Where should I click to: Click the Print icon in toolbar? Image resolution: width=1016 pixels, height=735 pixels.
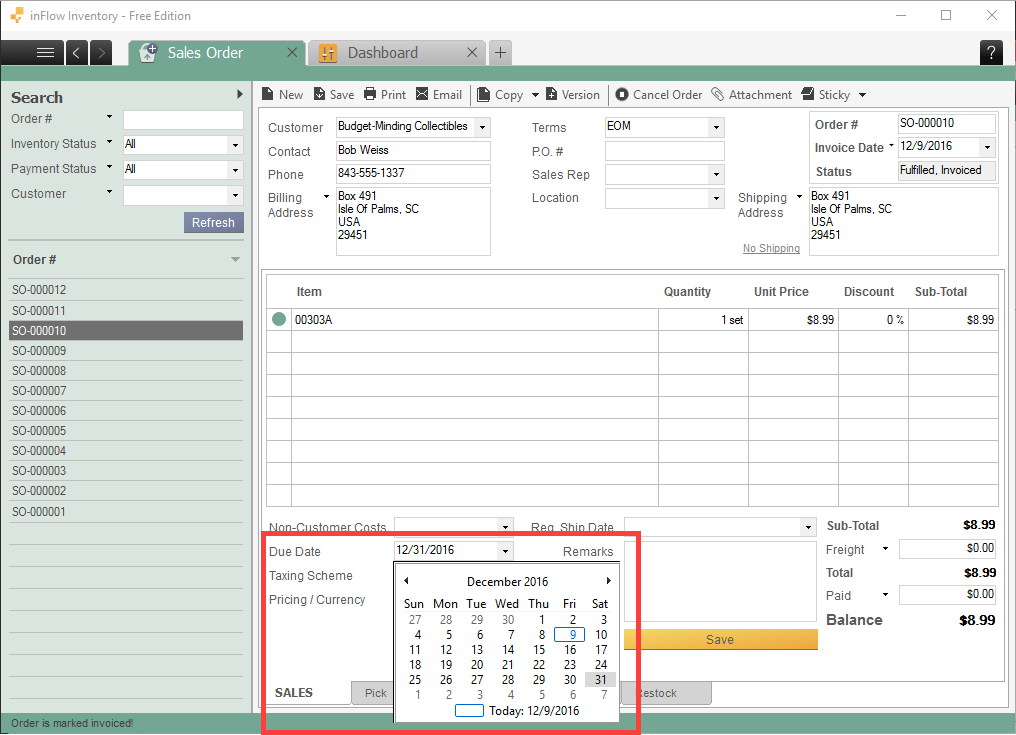[370, 94]
